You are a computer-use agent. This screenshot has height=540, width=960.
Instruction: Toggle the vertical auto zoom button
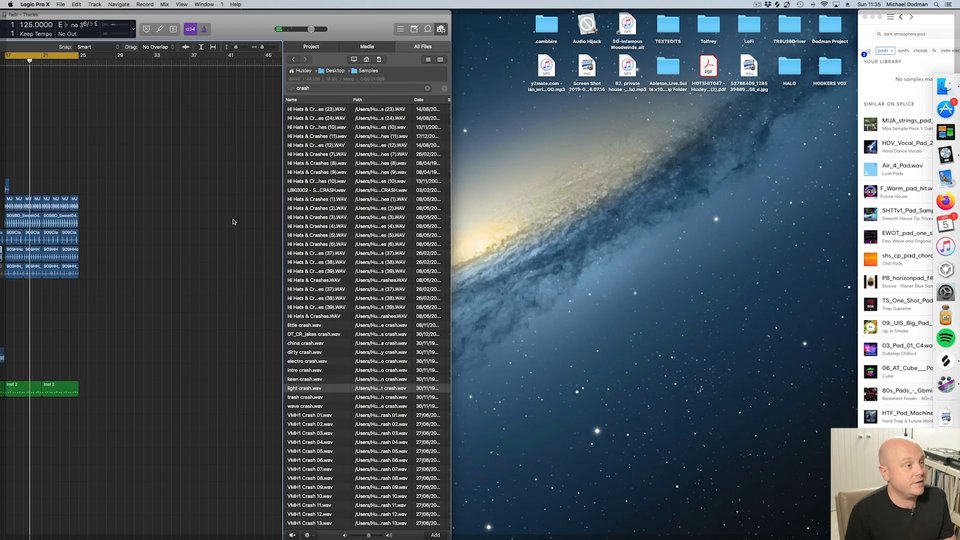pyautogui.click(x=201, y=47)
